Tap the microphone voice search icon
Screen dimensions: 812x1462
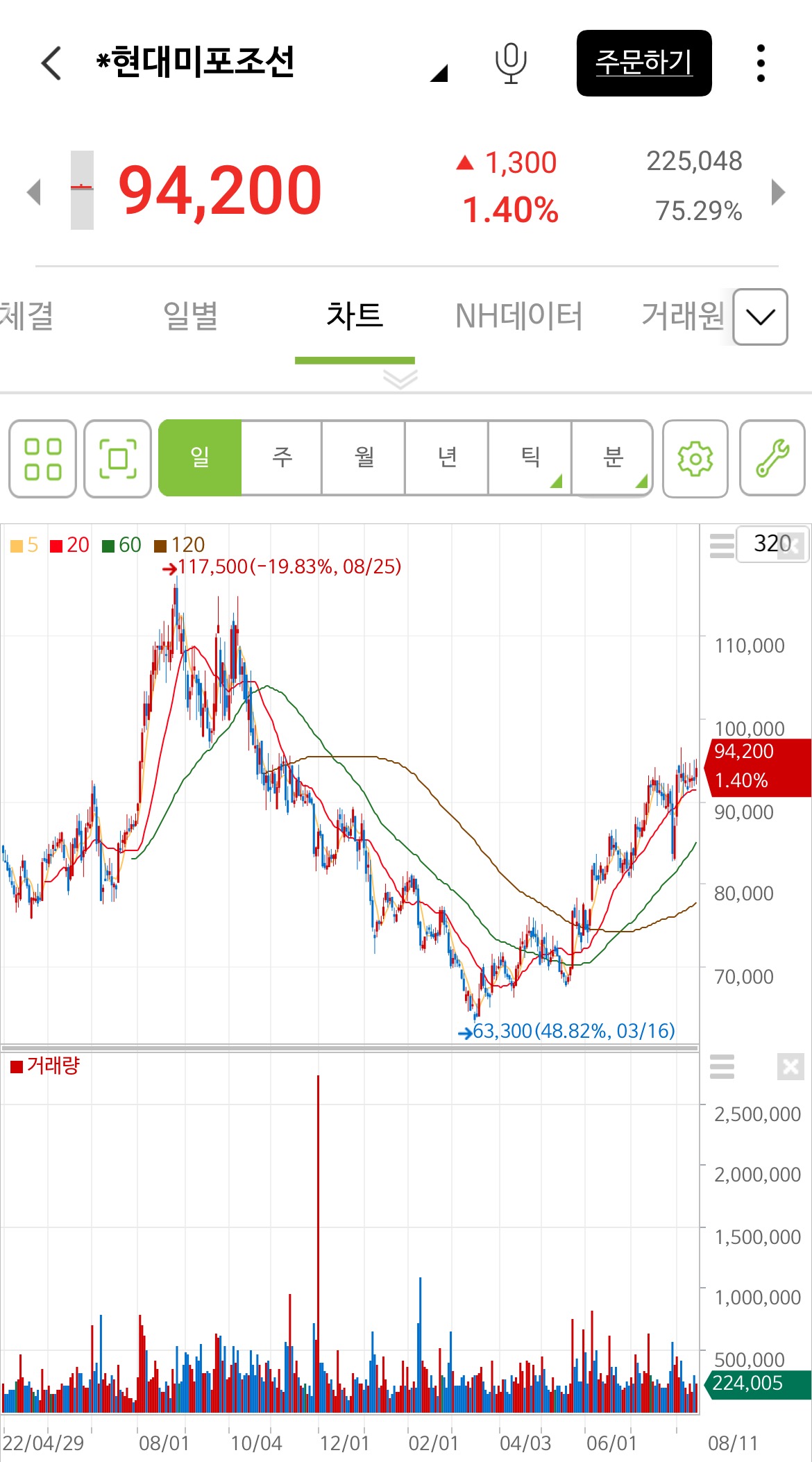[511, 63]
